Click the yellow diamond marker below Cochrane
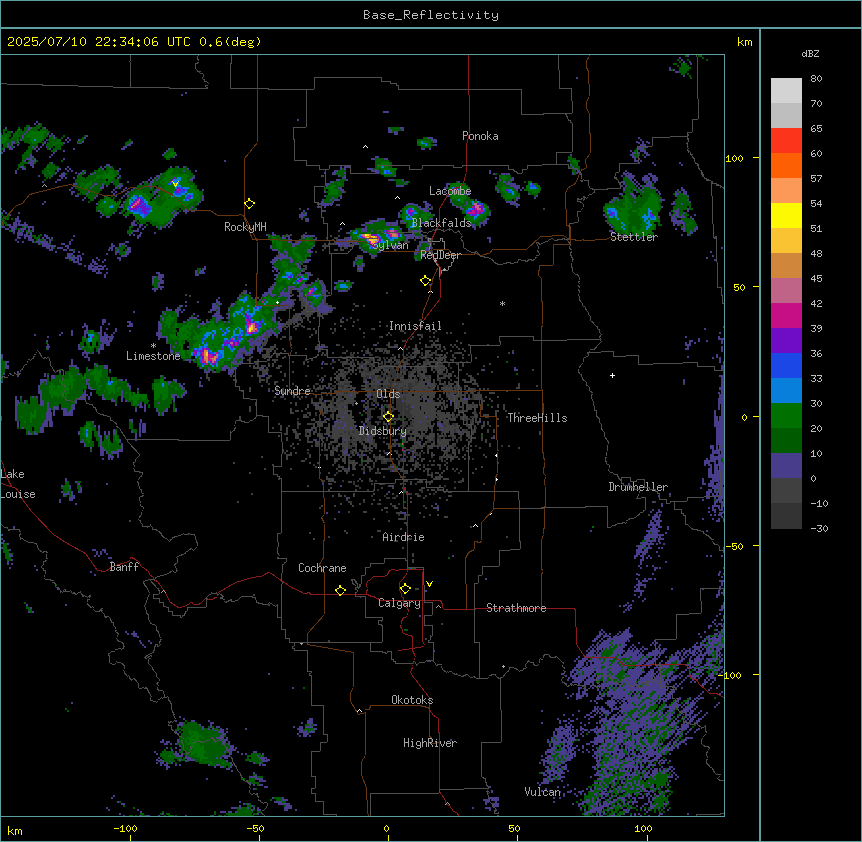The width and height of the screenshot is (862, 842). [340, 590]
